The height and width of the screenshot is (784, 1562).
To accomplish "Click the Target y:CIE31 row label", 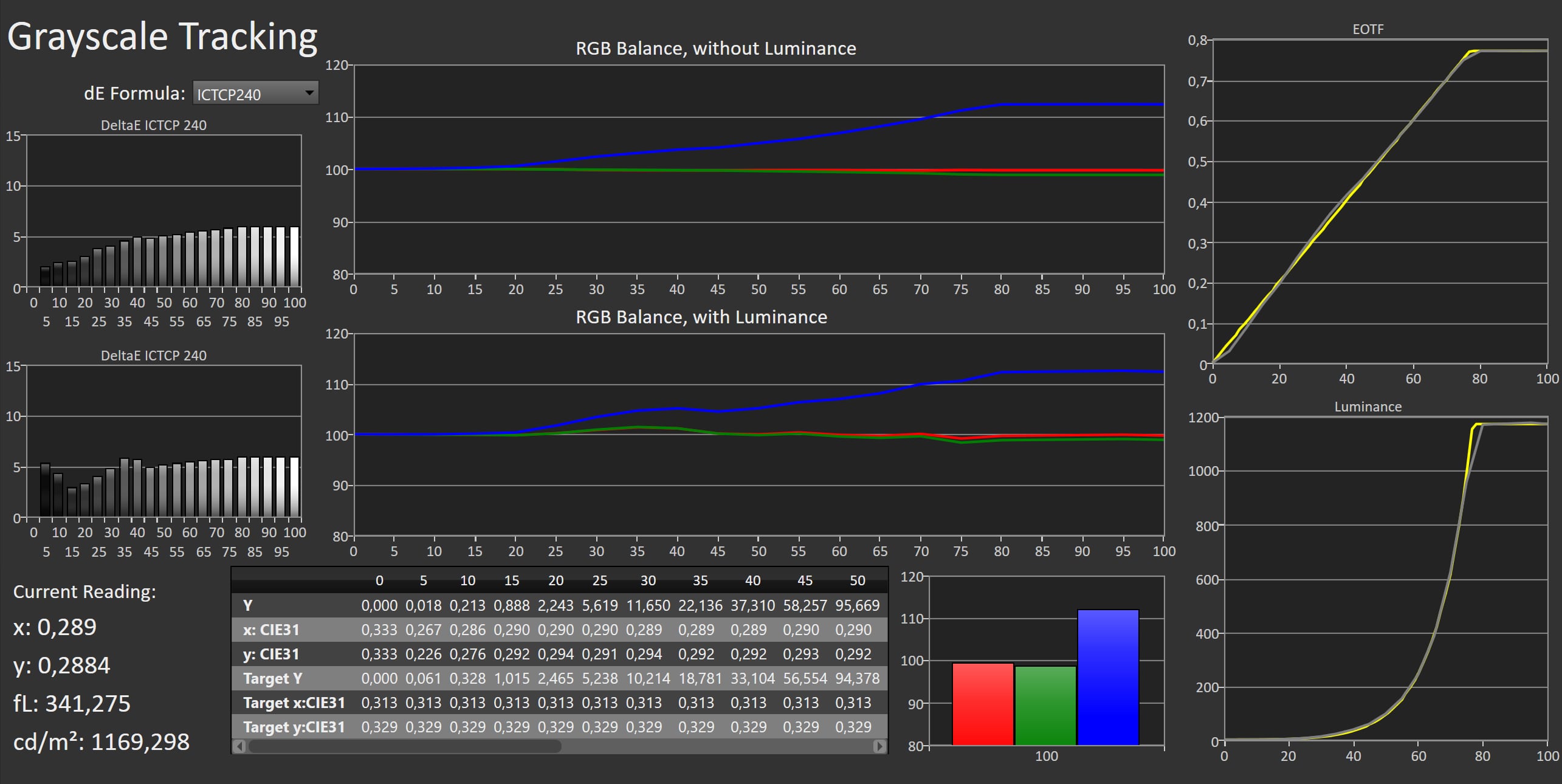I will point(294,727).
